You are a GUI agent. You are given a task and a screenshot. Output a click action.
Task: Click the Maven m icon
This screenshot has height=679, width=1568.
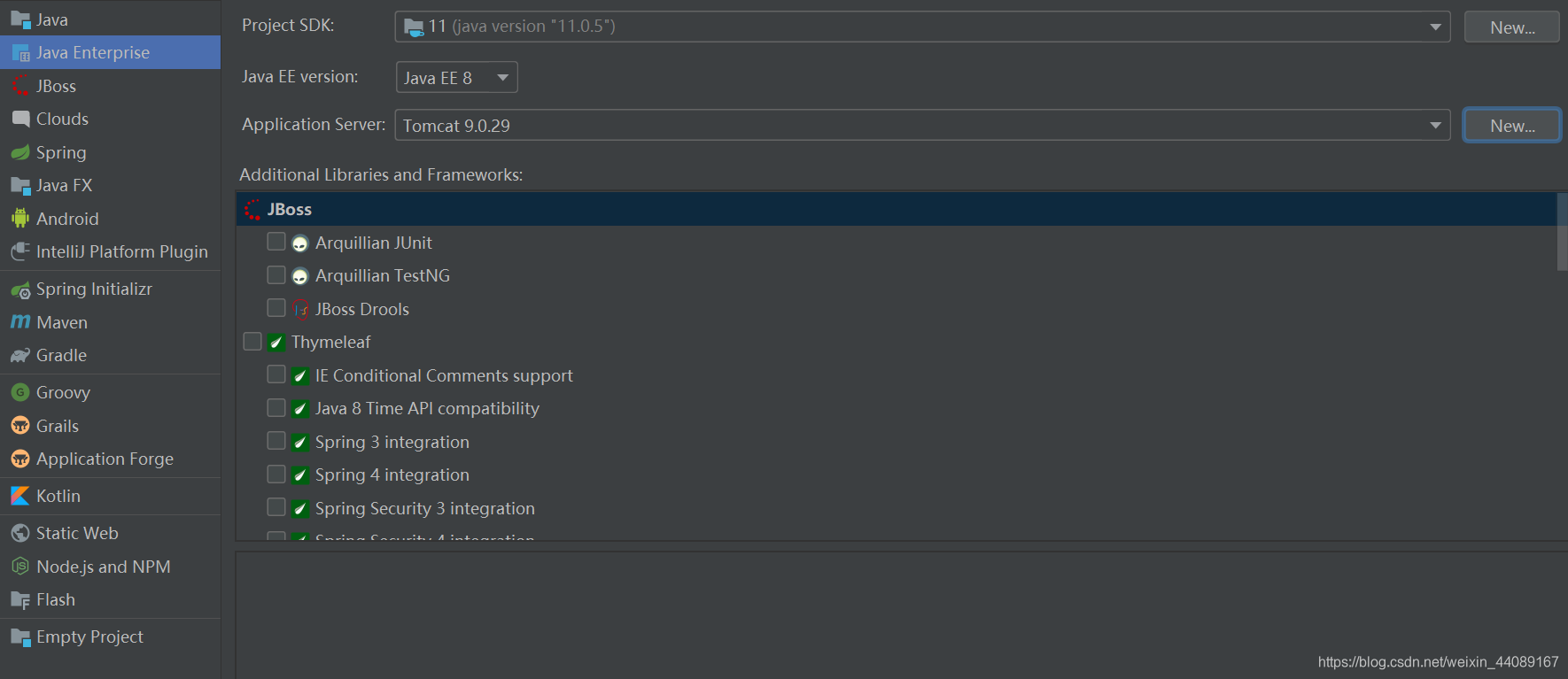[20, 322]
